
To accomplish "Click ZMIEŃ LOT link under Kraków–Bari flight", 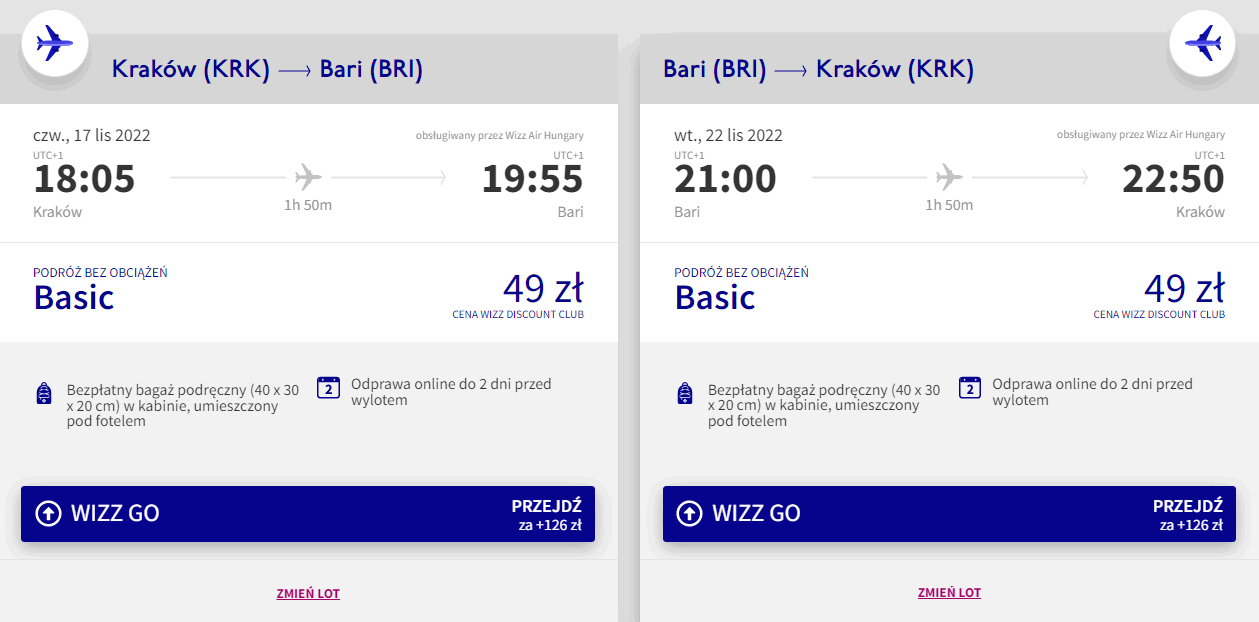I will point(308,594).
